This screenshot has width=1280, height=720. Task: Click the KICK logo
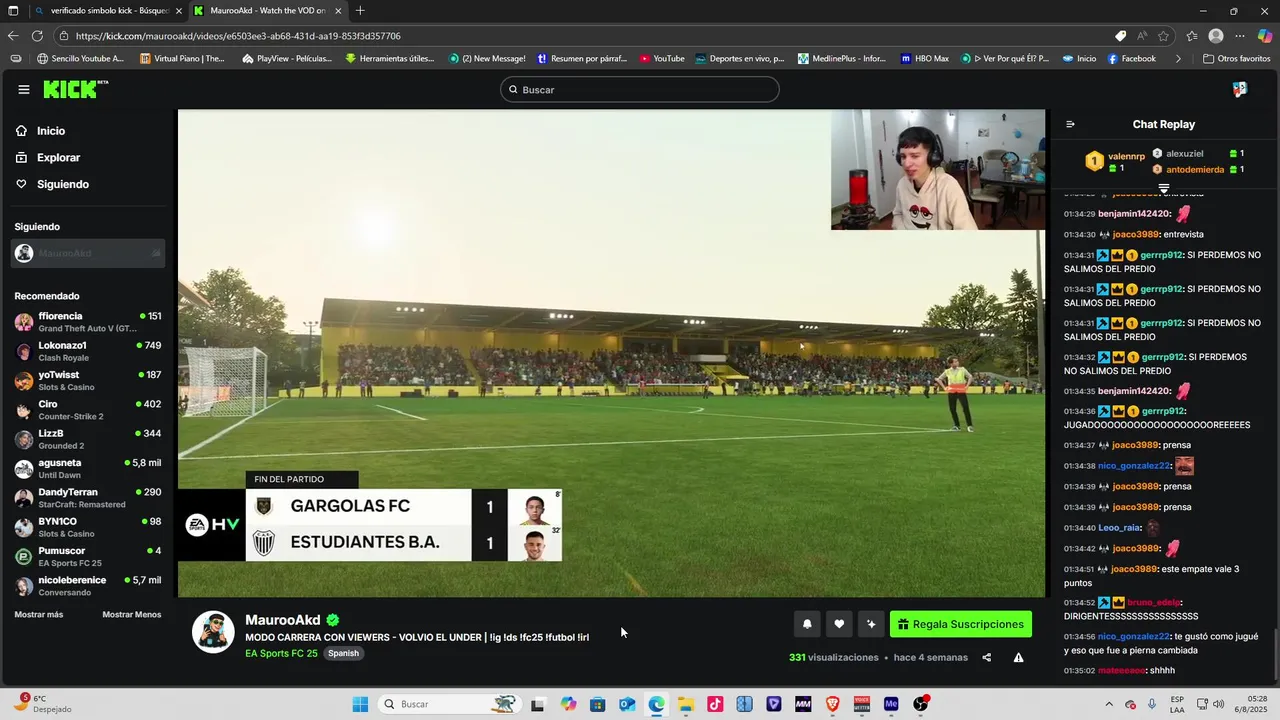click(x=75, y=89)
